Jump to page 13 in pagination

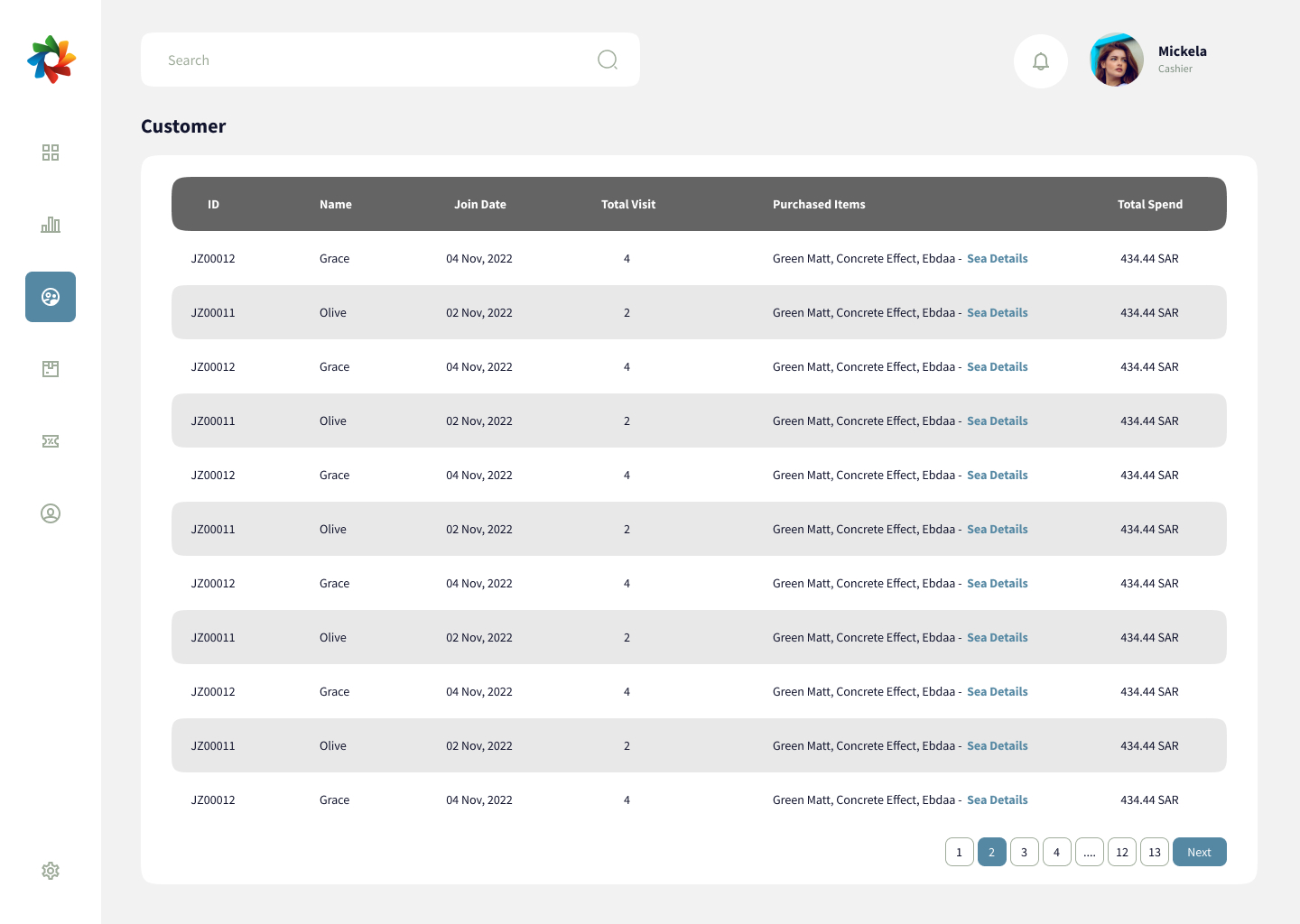(x=1155, y=852)
